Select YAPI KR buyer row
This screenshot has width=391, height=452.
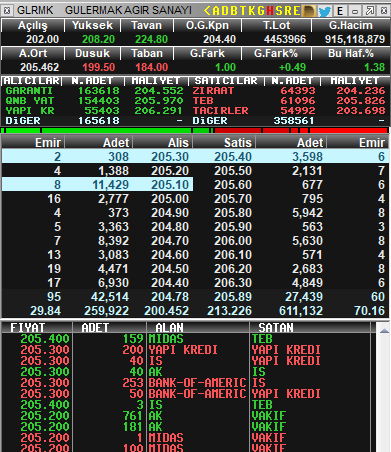coord(94,111)
